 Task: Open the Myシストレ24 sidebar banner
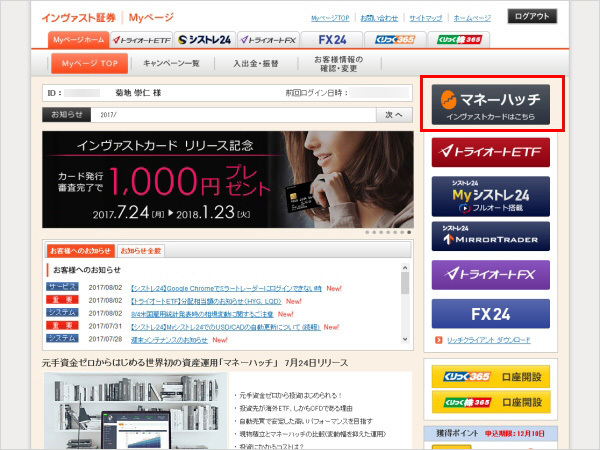click(491, 196)
